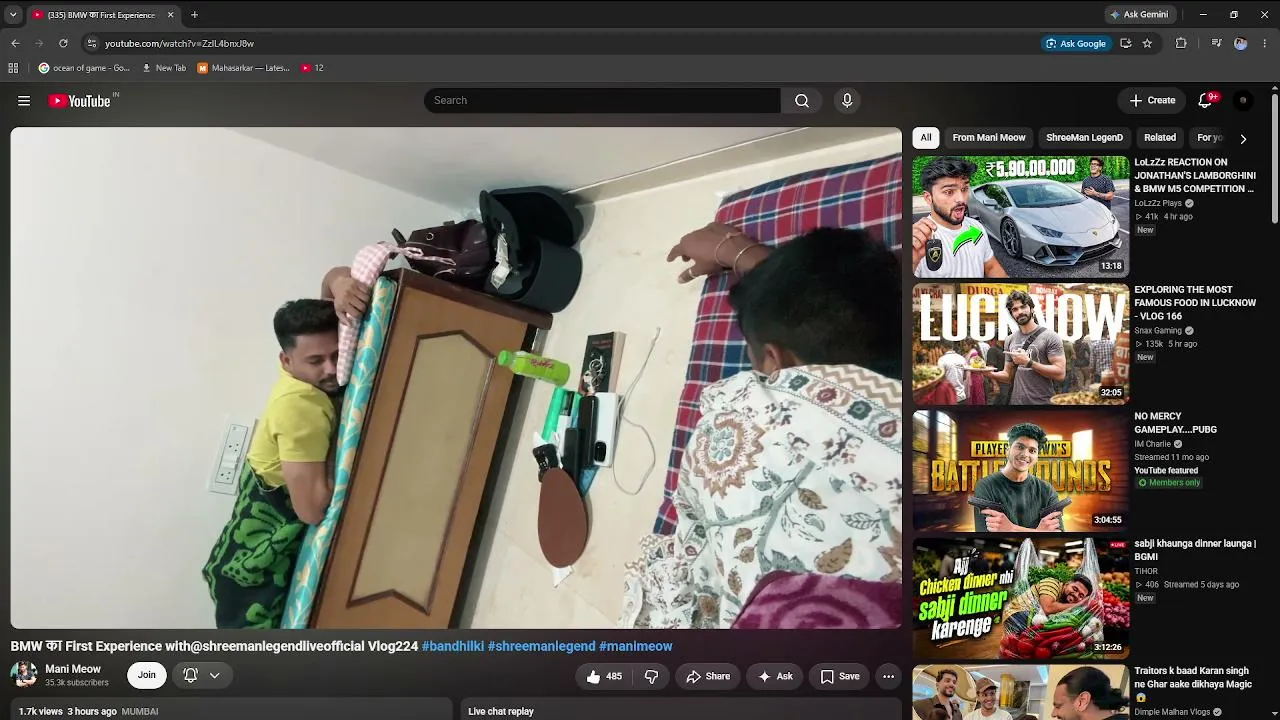Start voice search with the microphone icon
Image resolution: width=1280 pixels, height=720 pixels.
point(847,101)
